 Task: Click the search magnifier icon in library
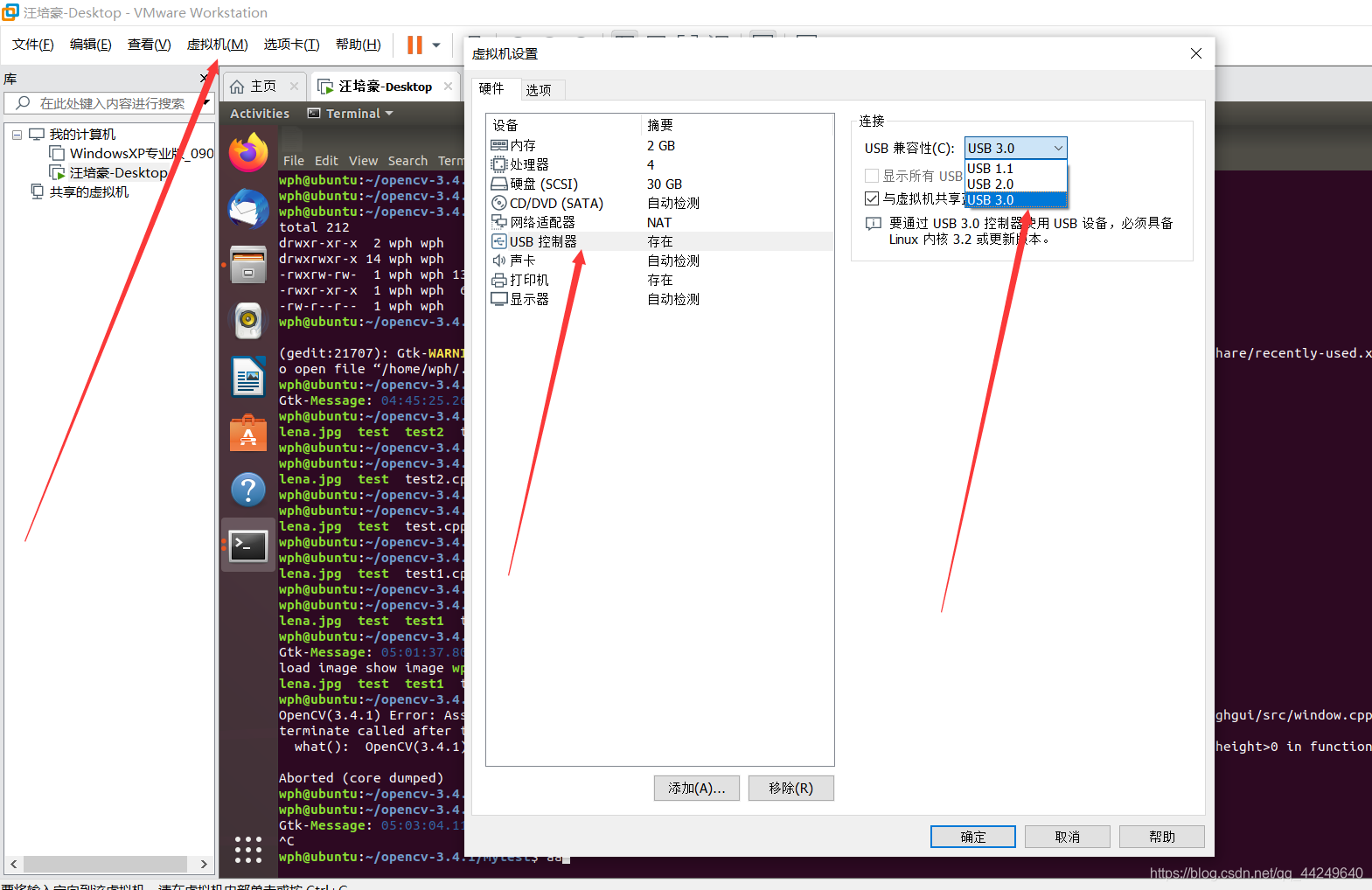click(24, 103)
